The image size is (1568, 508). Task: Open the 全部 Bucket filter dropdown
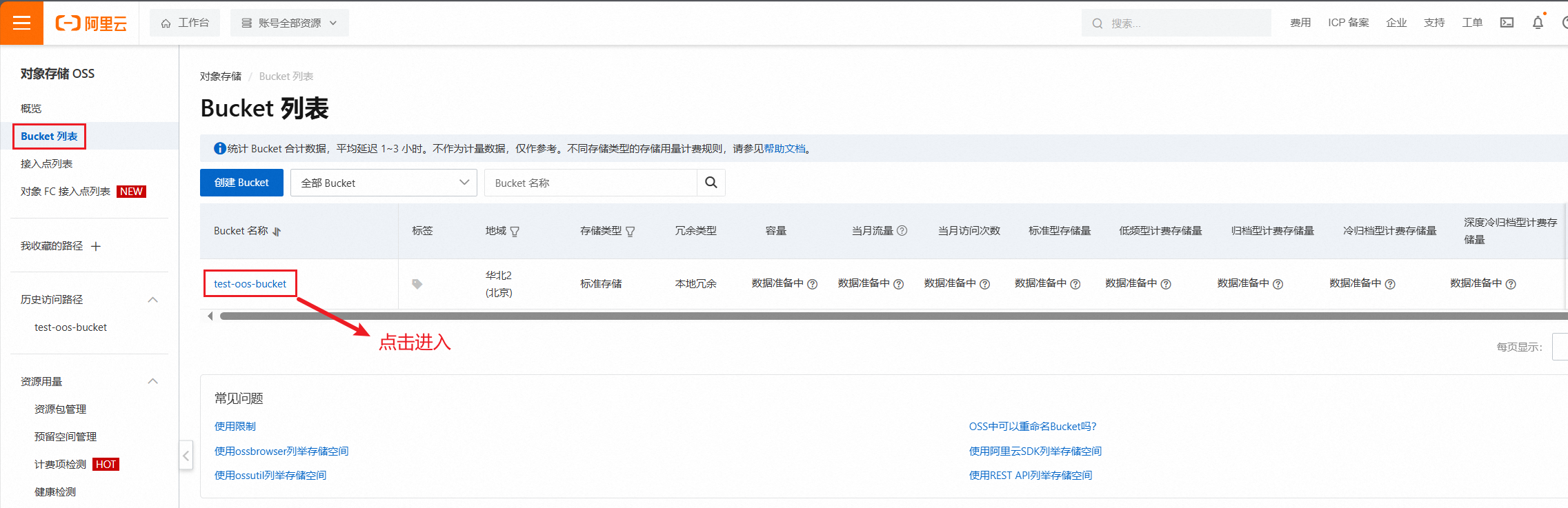[x=384, y=183]
